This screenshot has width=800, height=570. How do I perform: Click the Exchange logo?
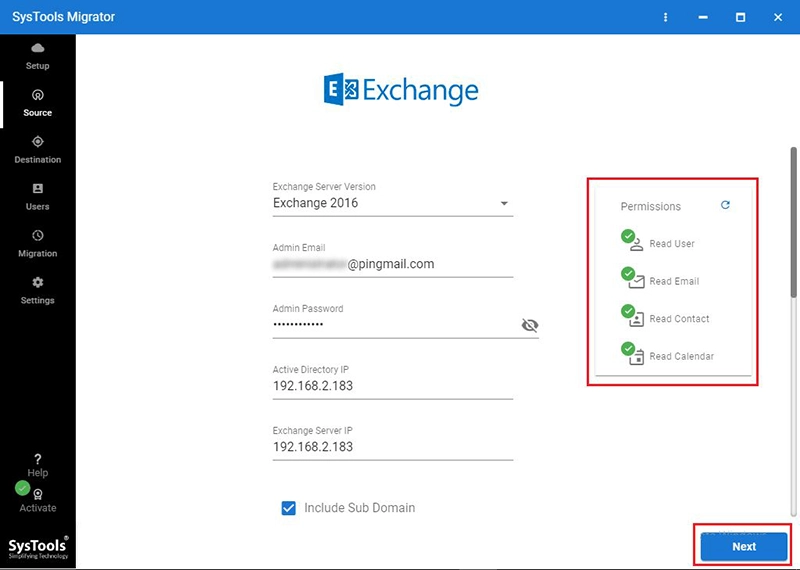coord(401,90)
